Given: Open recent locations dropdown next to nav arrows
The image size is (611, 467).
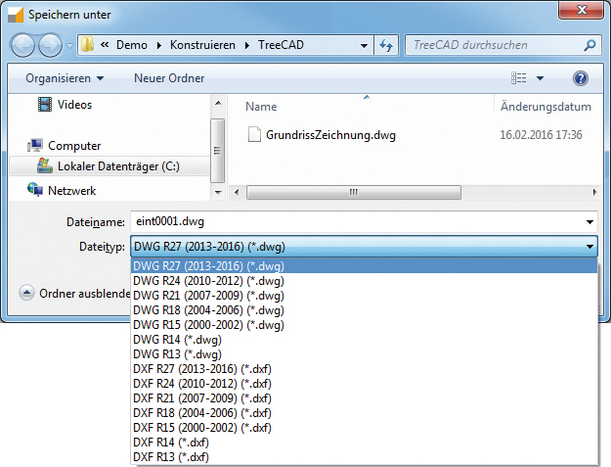Looking at the screenshot, I should [70, 46].
